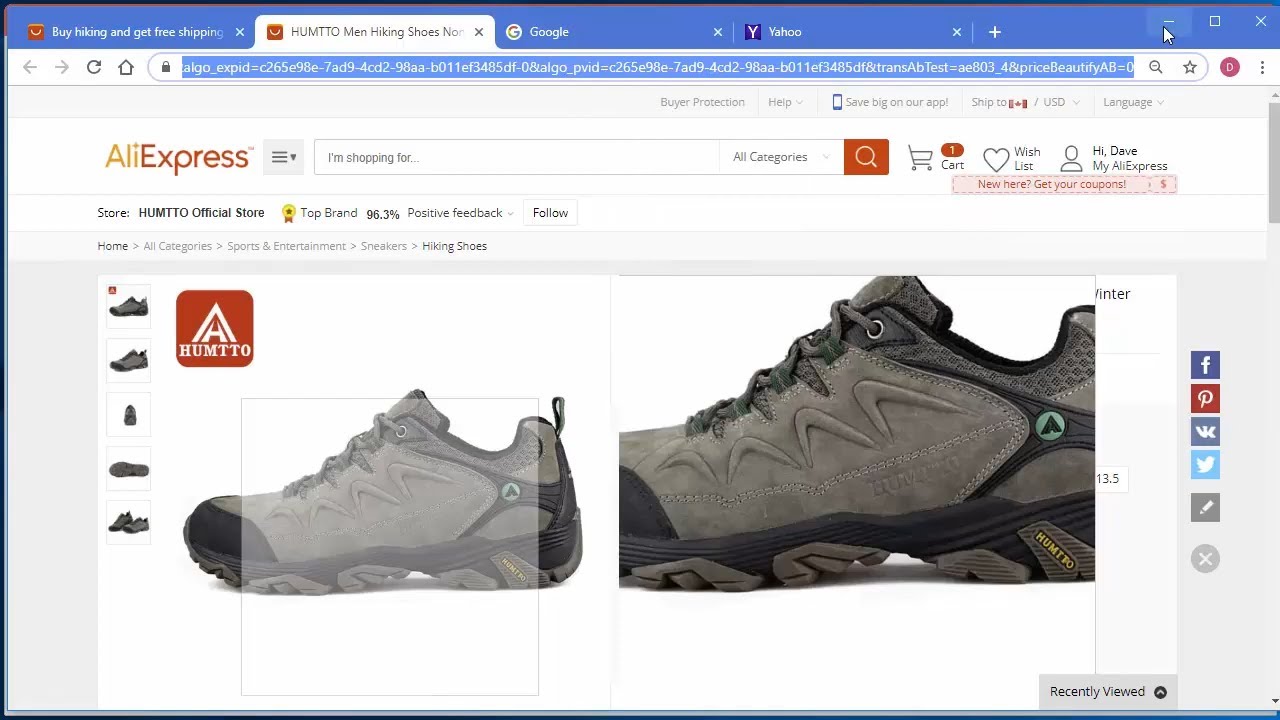The width and height of the screenshot is (1280, 720).
Task: Share on Pinterest
Action: pos(1205,399)
